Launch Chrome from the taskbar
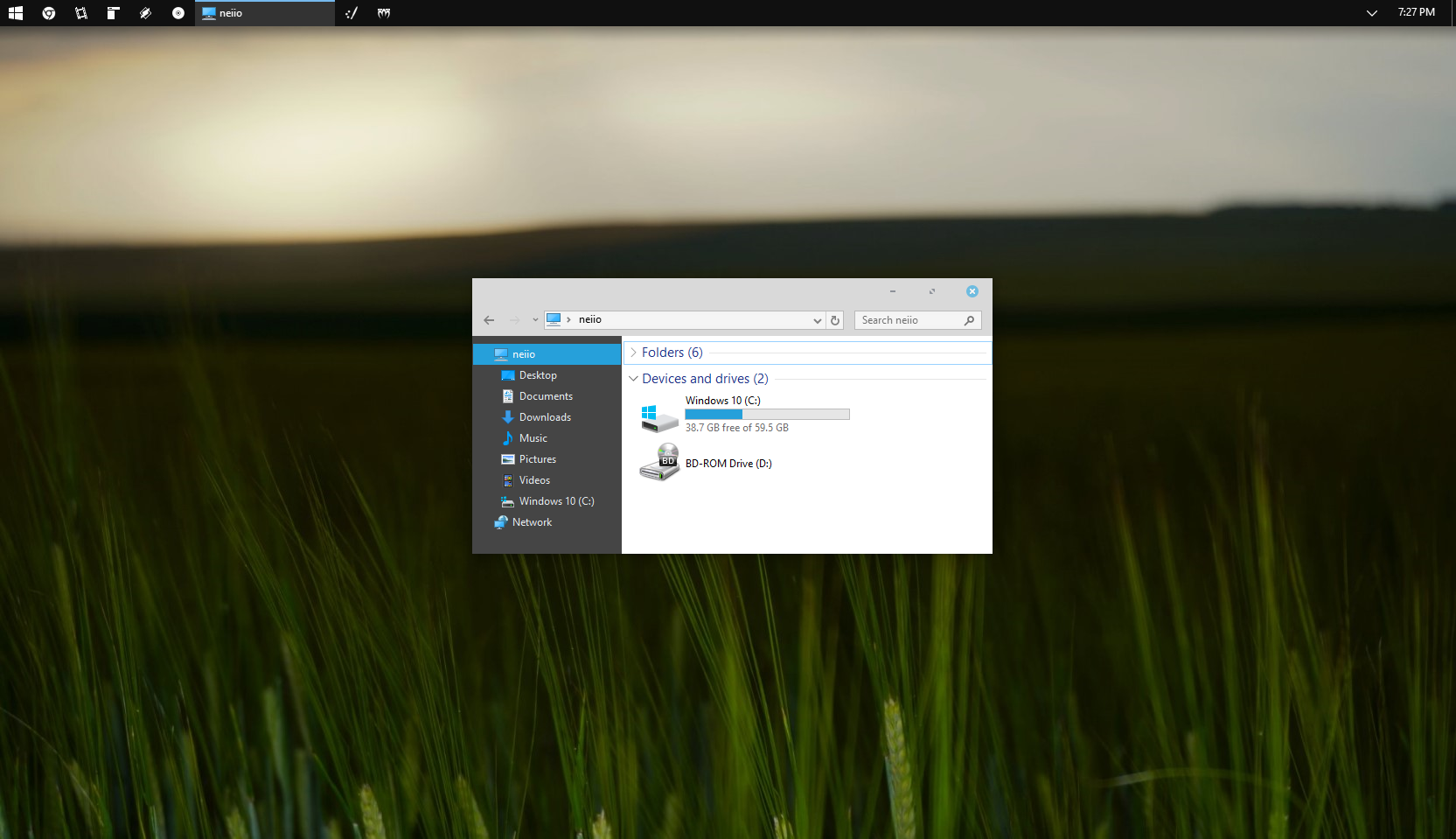This screenshot has width=1456, height=839. click(48, 13)
